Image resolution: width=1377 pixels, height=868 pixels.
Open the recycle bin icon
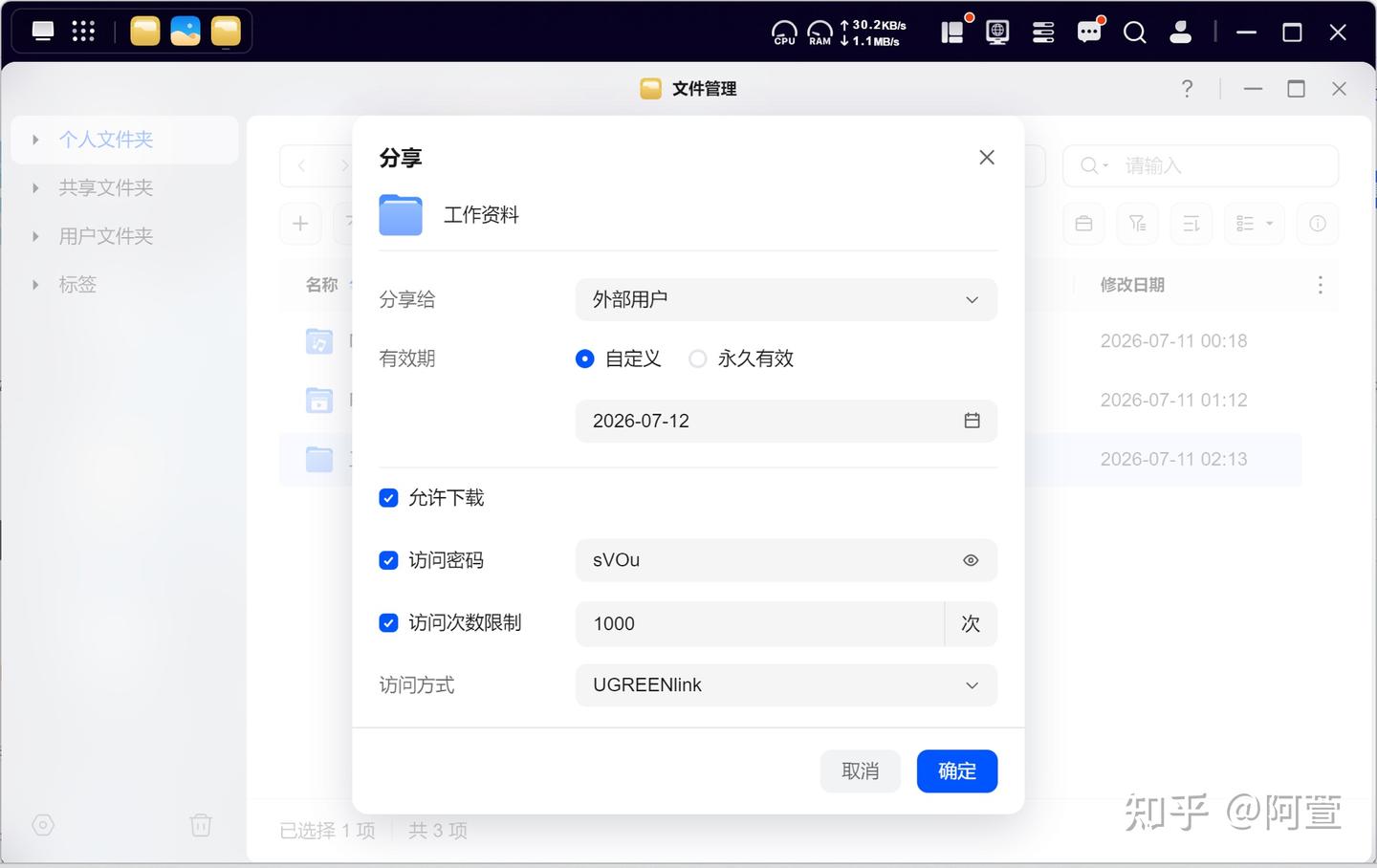click(x=201, y=825)
